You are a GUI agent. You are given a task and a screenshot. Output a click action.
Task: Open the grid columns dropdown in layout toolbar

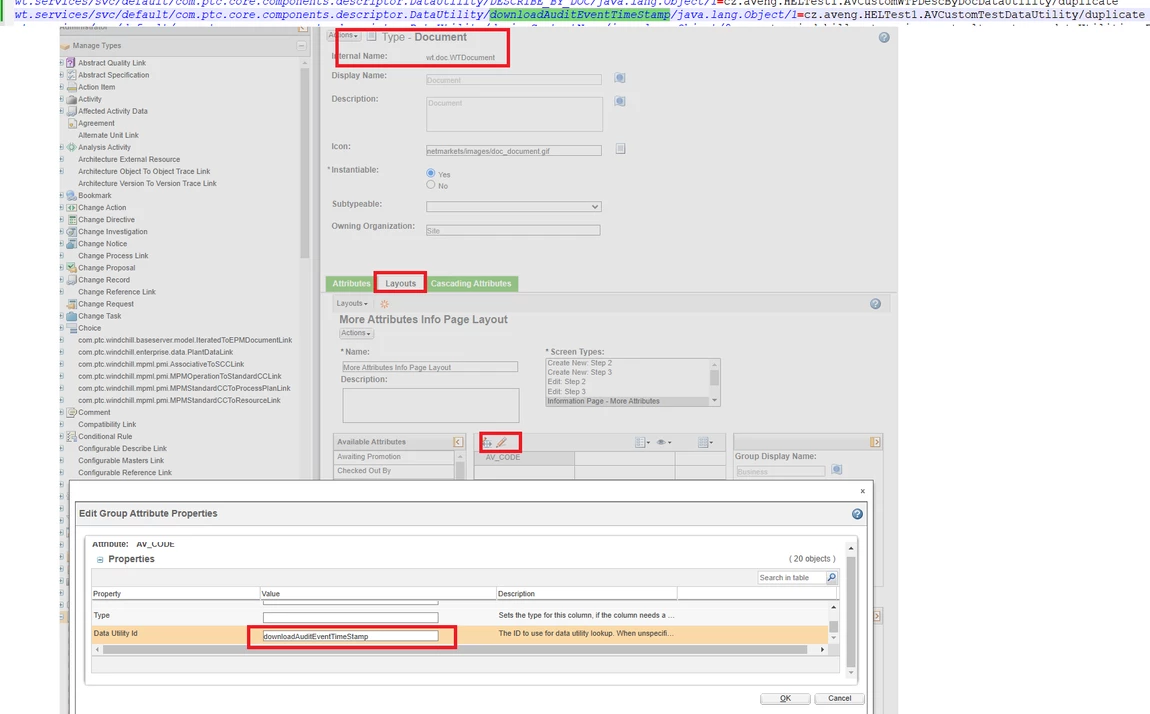pyautogui.click(x=705, y=442)
